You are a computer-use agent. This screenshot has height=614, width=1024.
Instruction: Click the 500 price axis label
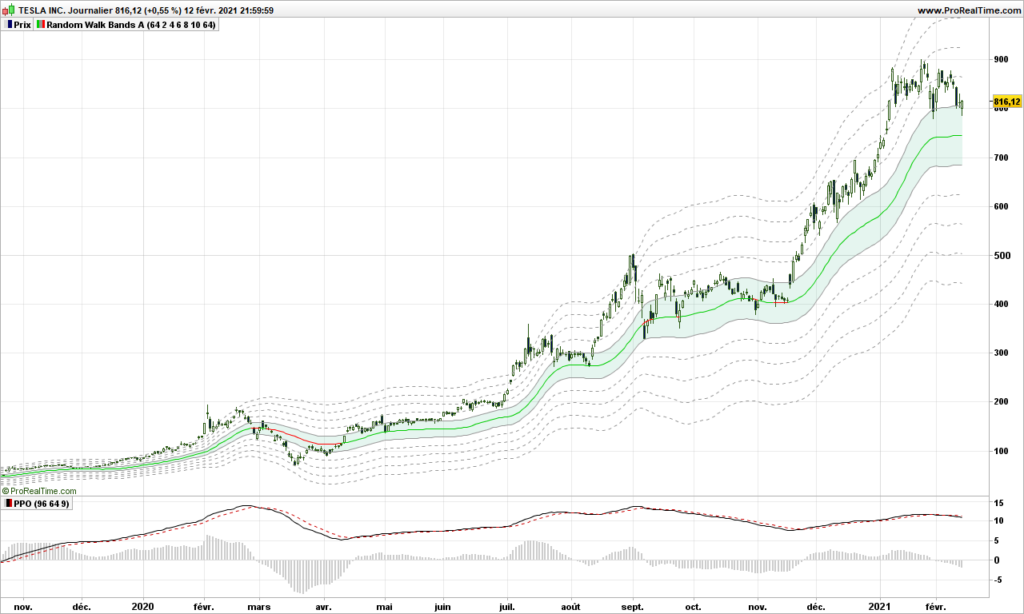tap(1000, 255)
